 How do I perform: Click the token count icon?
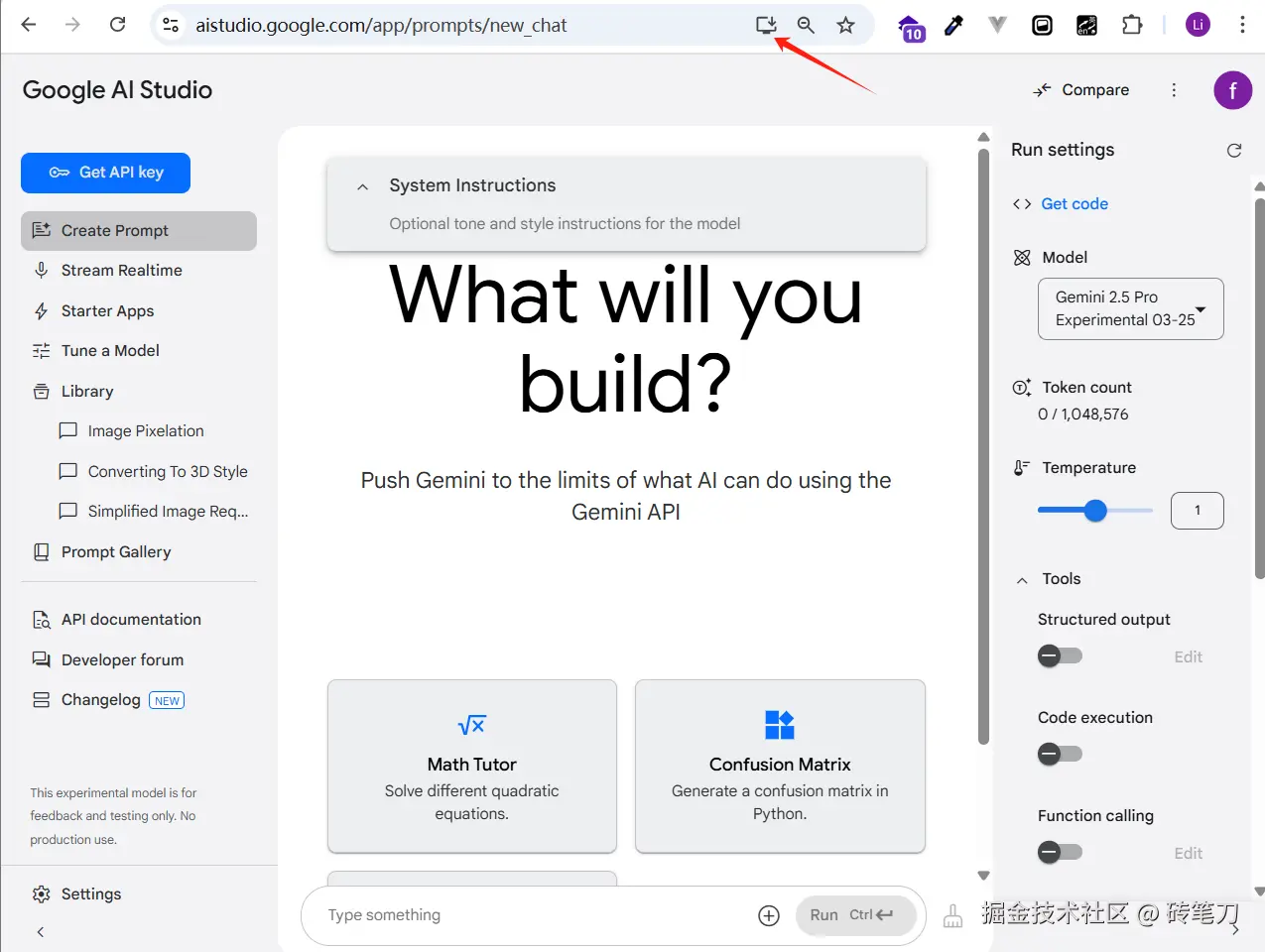1021,388
